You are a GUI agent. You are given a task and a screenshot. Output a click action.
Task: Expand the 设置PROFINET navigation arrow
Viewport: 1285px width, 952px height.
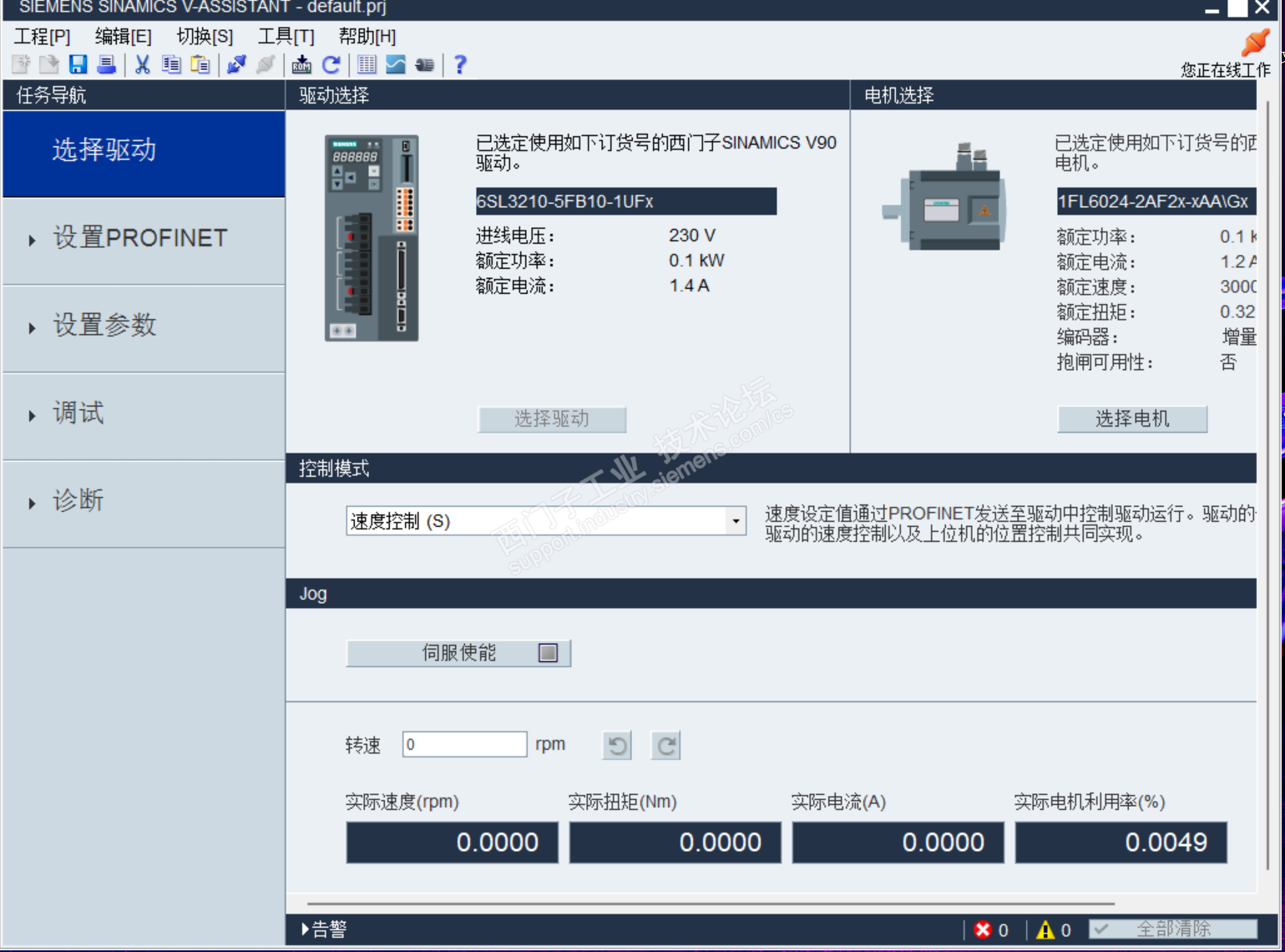(32, 241)
